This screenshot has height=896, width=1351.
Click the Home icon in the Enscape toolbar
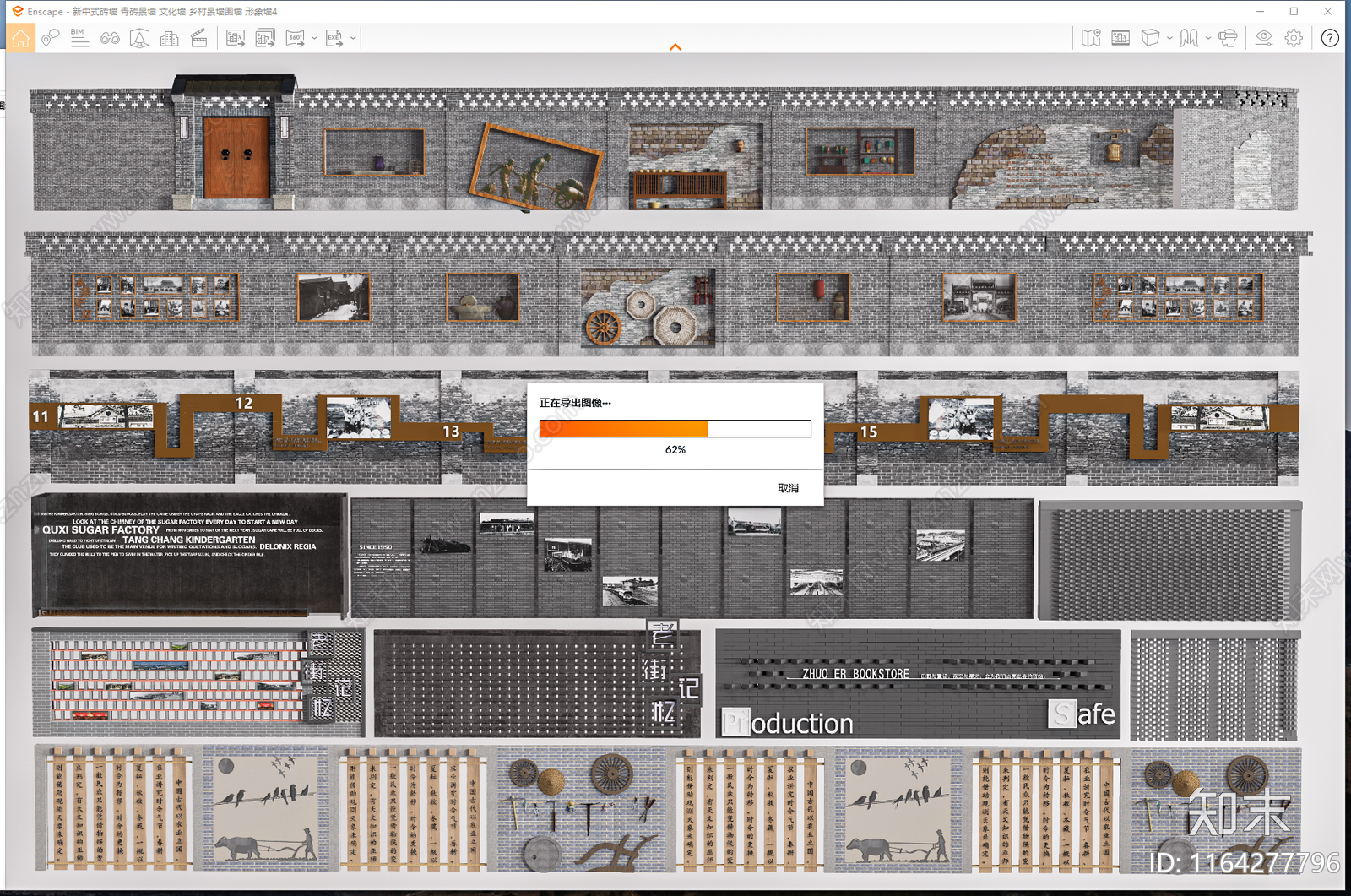tap(21, 38)
